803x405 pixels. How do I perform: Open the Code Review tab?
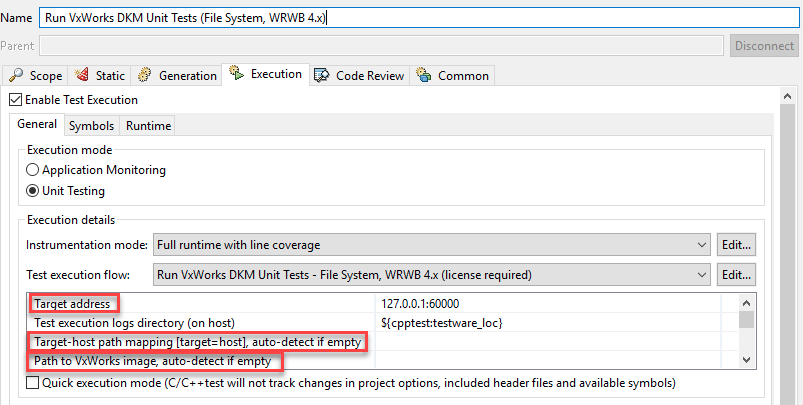(360, 75)
